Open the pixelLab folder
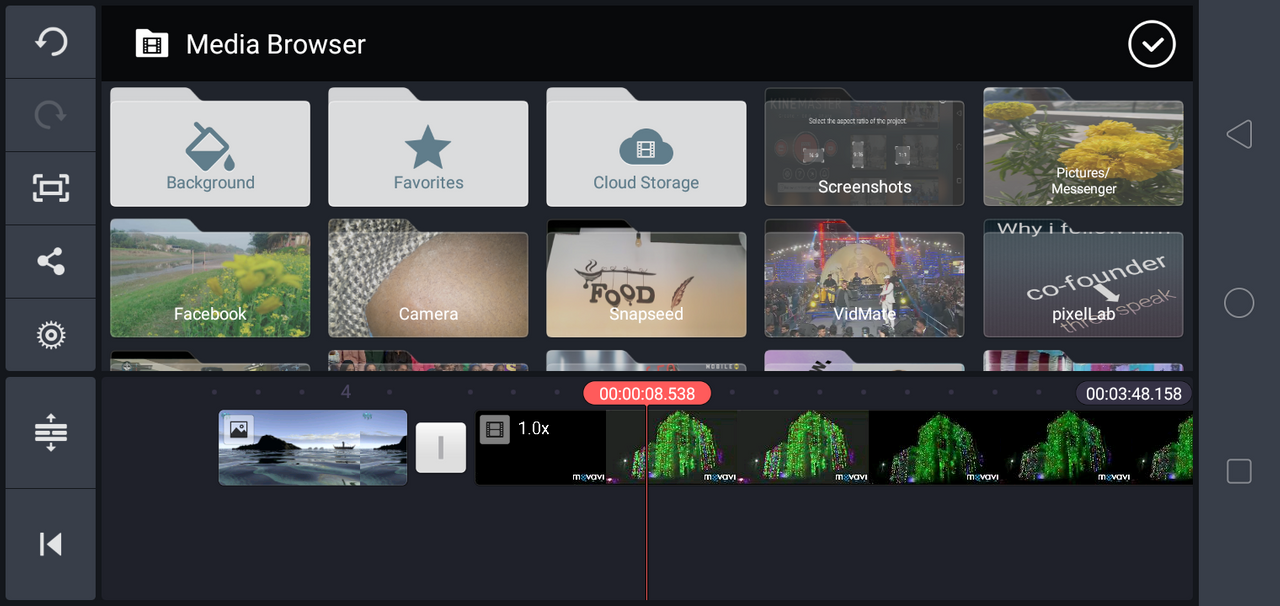Image resolution: width=1280 pixels, height=606 pixels. pos(1083,278)
